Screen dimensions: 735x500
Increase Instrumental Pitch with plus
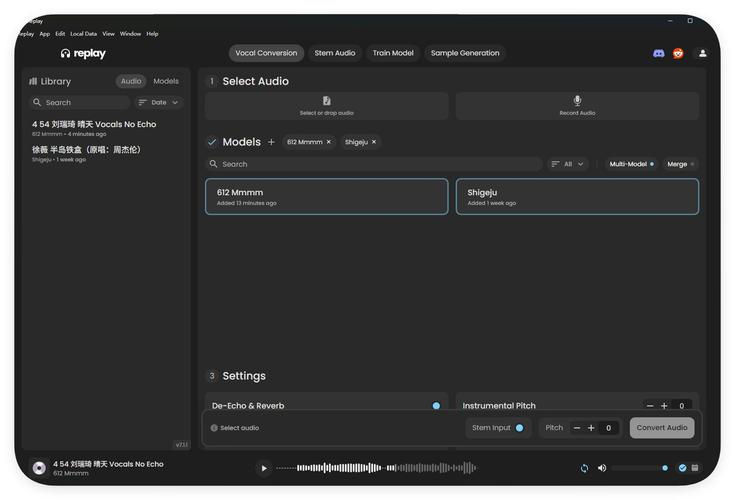664,406
